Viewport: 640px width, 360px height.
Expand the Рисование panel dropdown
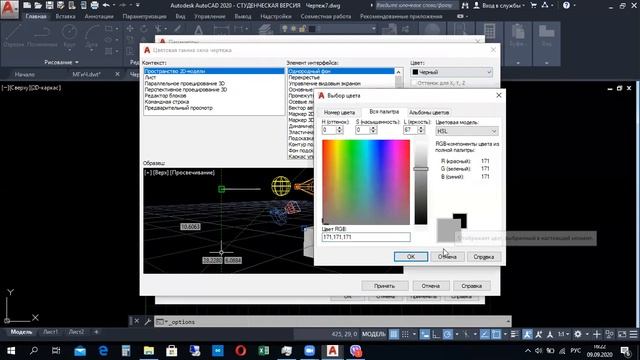pos(62,62)
